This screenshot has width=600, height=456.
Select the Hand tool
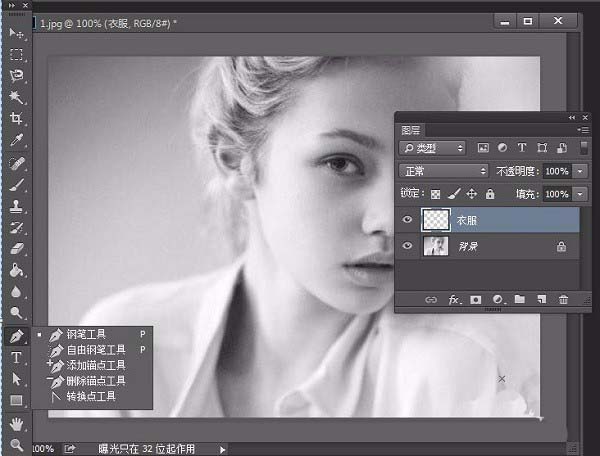[x=17, y=424]
